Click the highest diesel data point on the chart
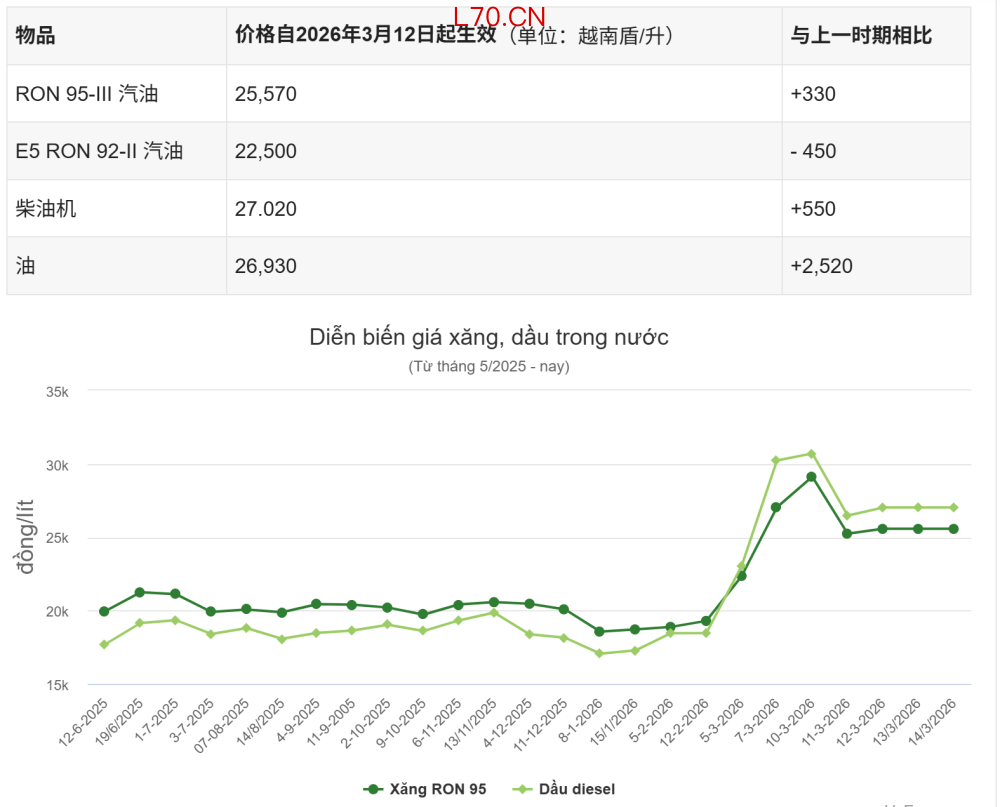Screen dimensions: 1000x807 click(812, 451)
